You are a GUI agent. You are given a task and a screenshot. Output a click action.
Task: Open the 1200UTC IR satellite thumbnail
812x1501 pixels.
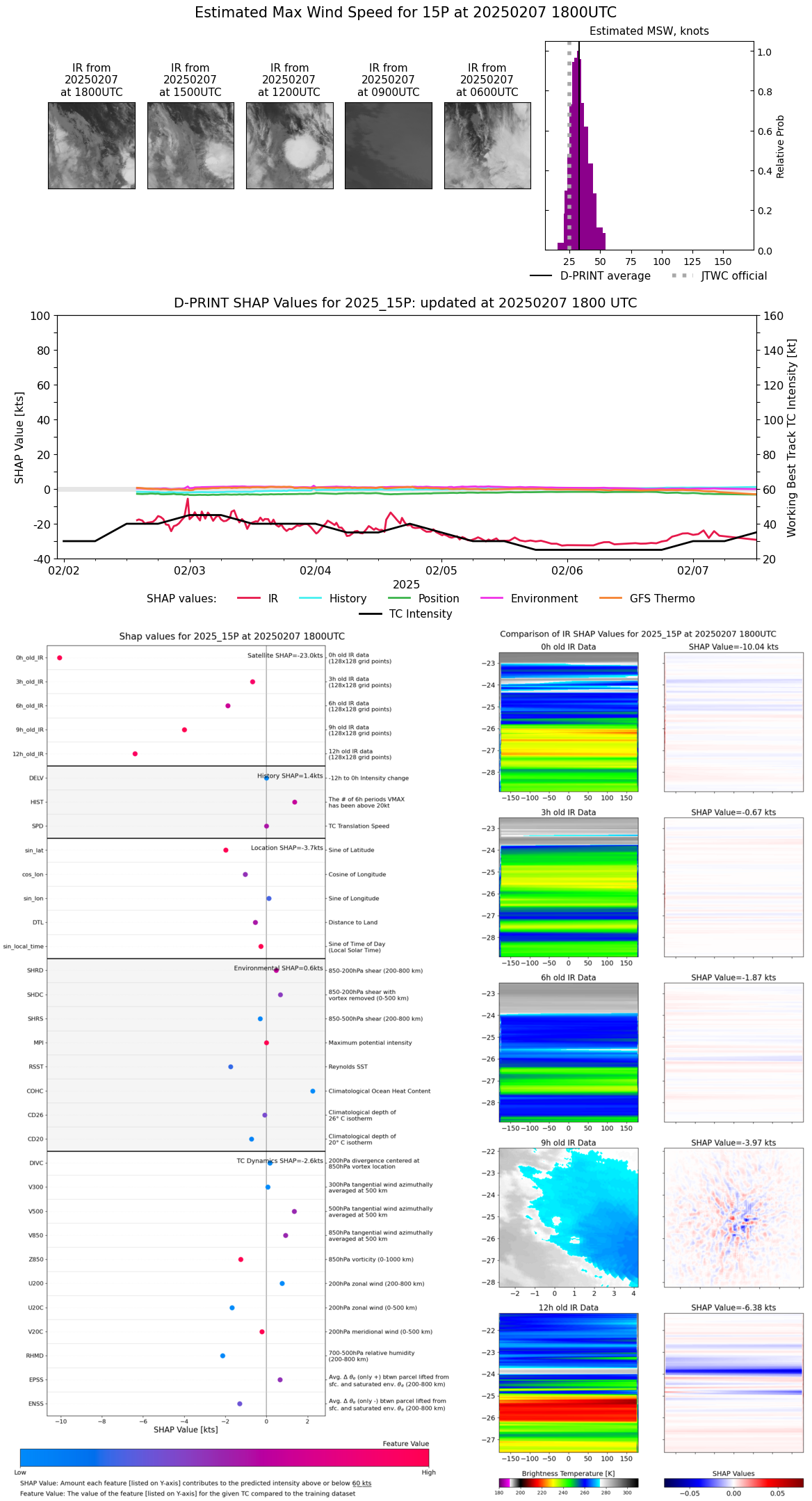[x=289, y=145]
